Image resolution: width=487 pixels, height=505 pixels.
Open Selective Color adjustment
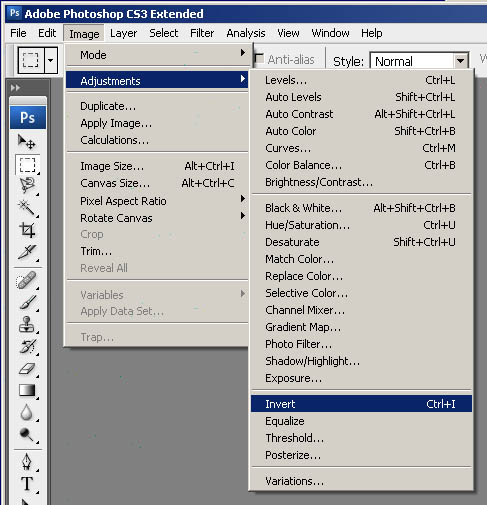[361, 293]
